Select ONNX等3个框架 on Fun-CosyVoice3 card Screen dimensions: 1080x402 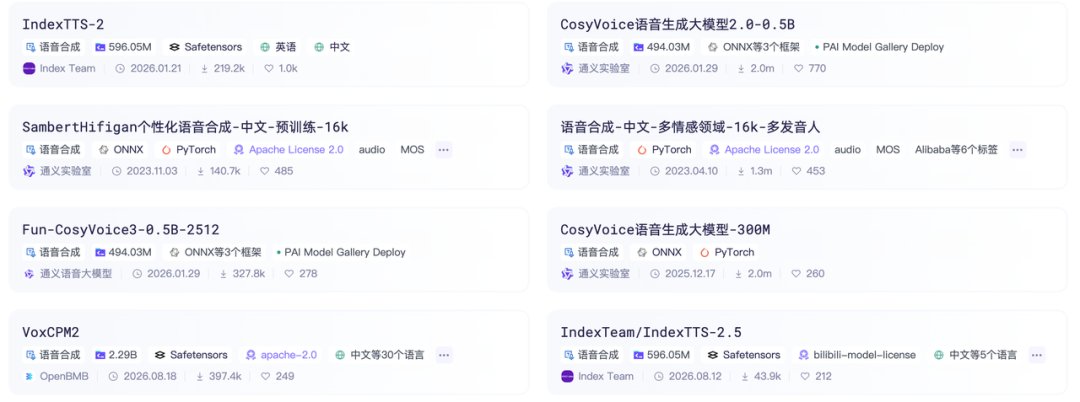215,252
